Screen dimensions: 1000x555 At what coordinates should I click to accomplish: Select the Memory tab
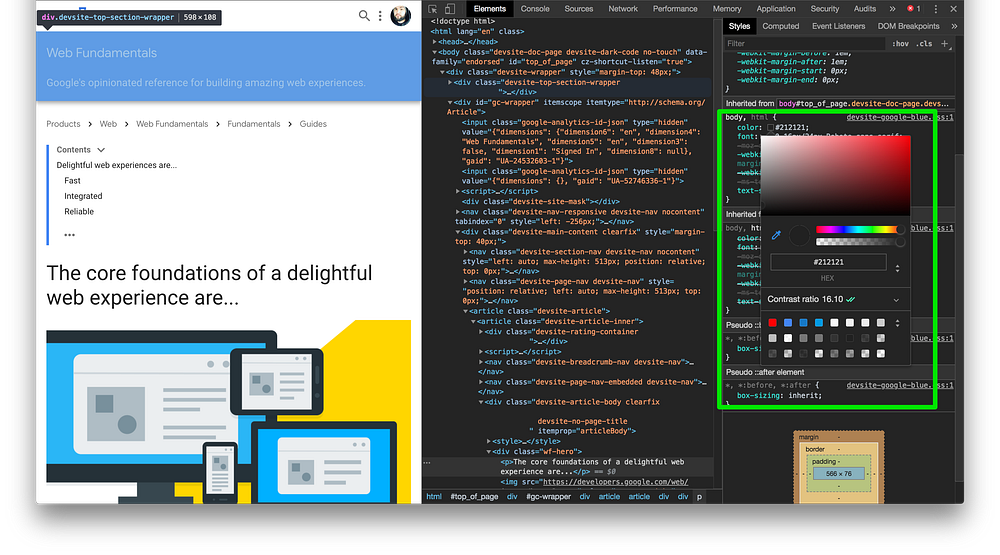[726, 9]
